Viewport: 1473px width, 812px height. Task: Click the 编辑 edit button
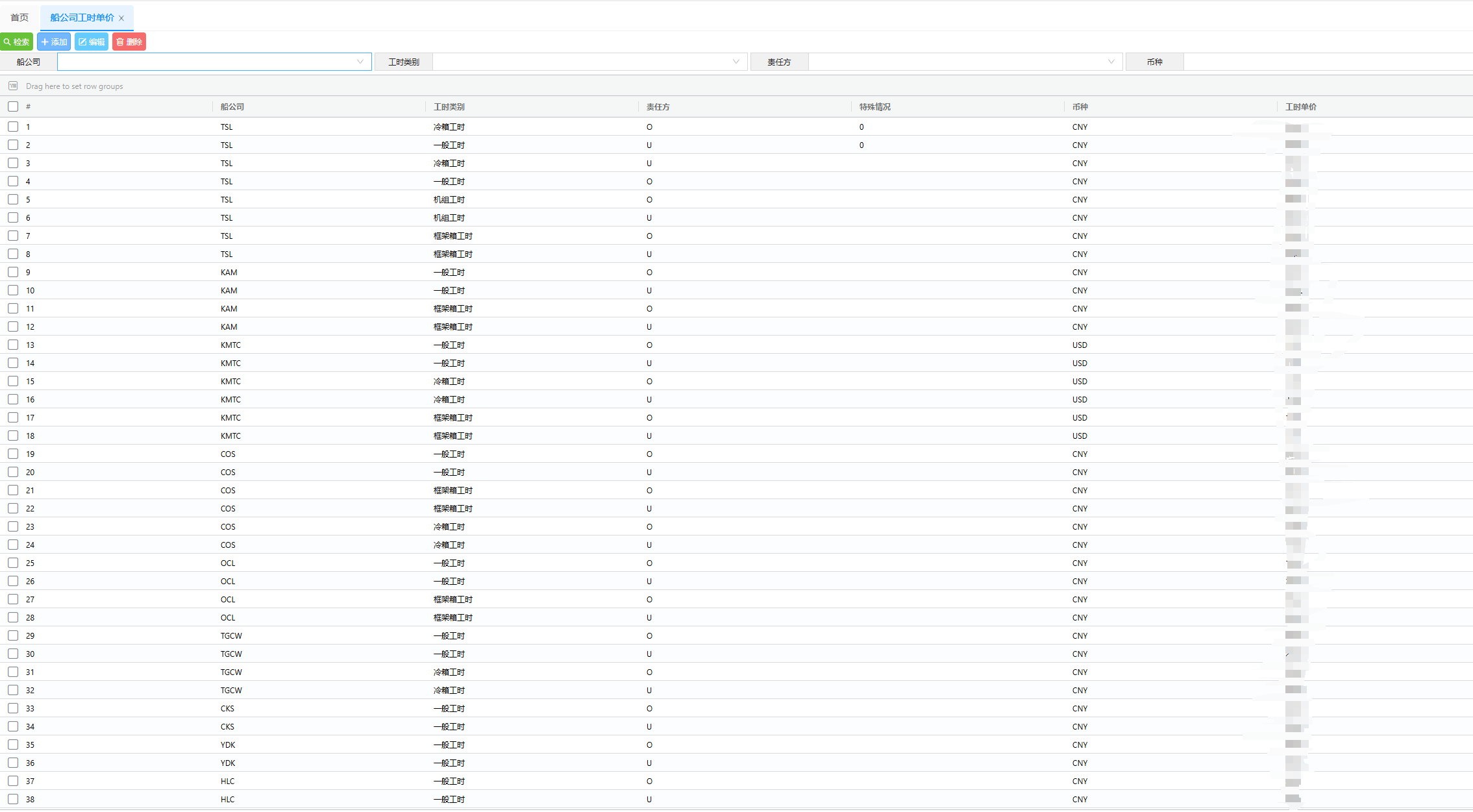click(92, 42)
